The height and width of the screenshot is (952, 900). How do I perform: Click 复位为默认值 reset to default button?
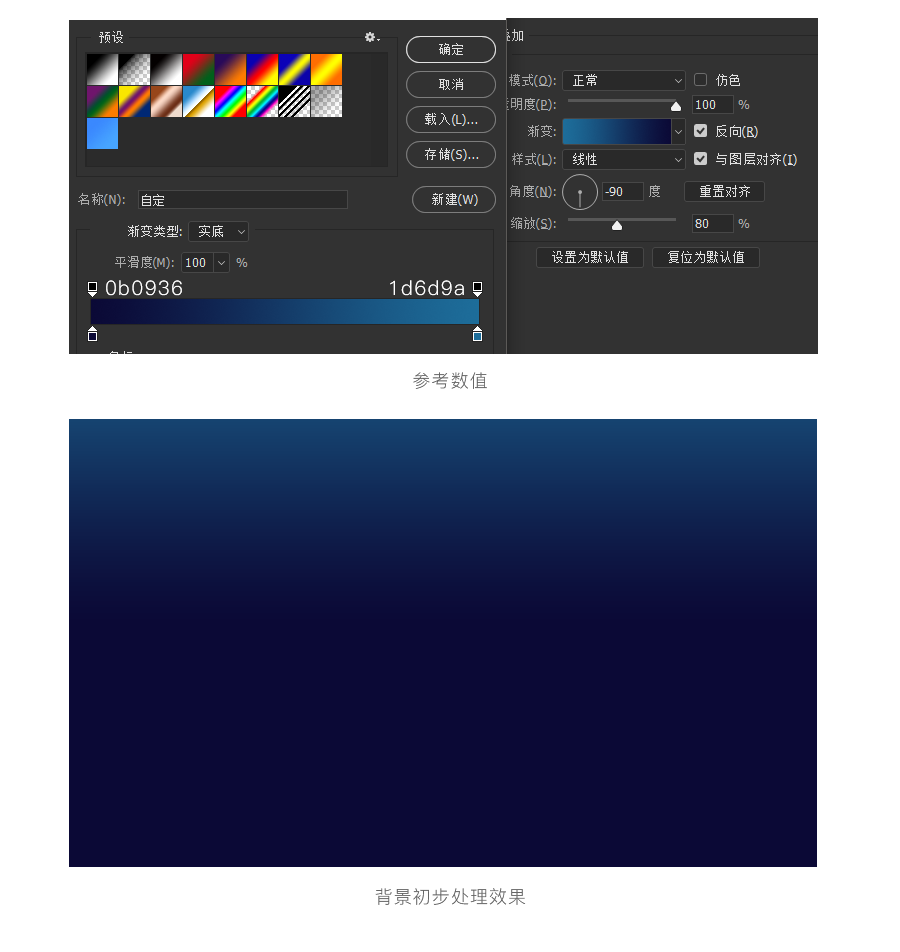coord(706,257)
